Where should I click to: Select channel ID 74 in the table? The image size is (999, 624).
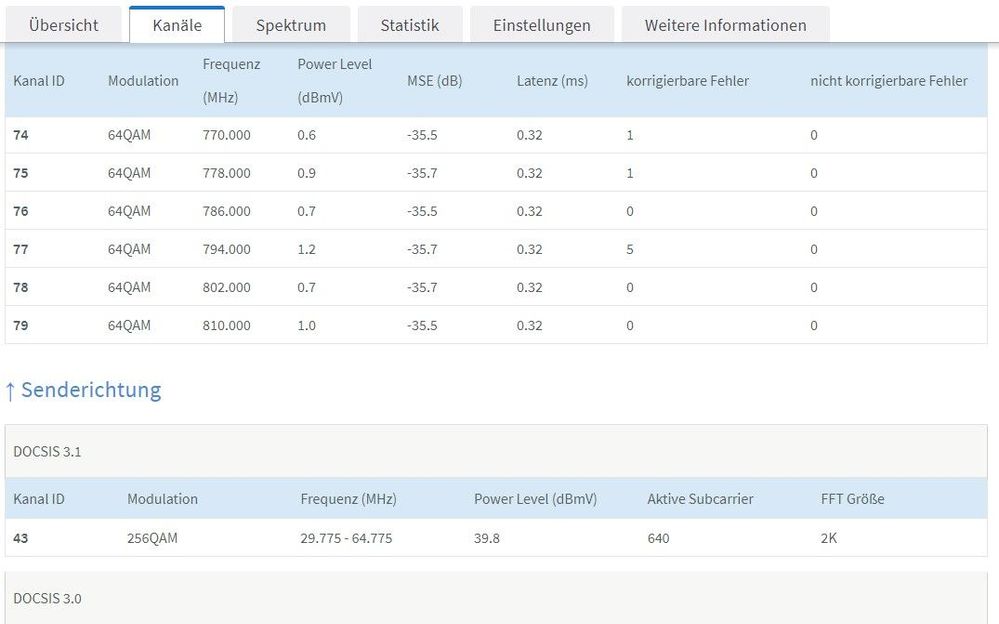click(x=21, y=135)
